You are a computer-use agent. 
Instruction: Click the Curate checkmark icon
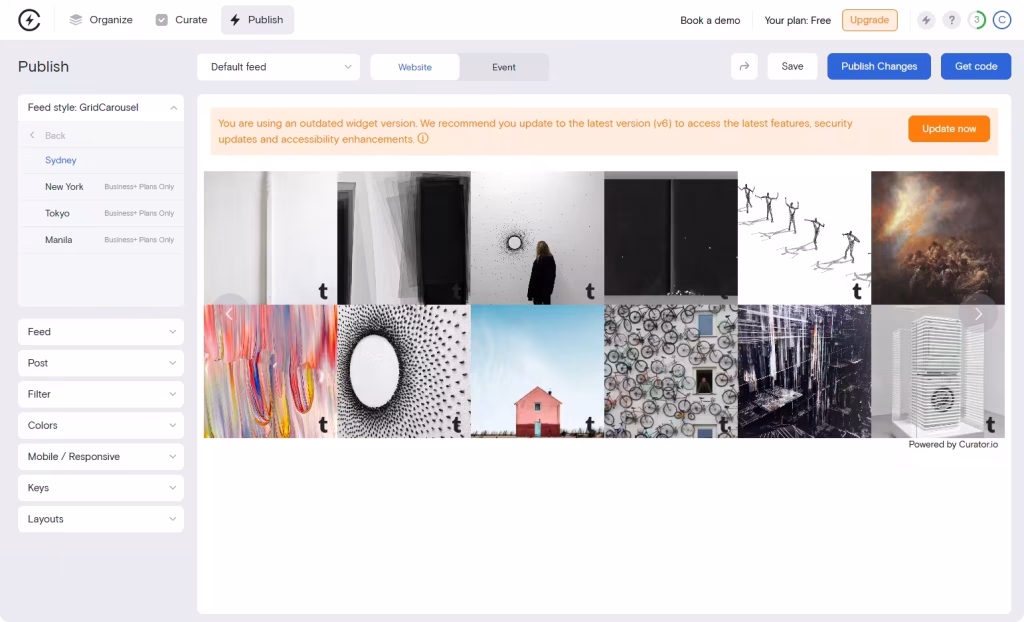(x=161, y=20)
